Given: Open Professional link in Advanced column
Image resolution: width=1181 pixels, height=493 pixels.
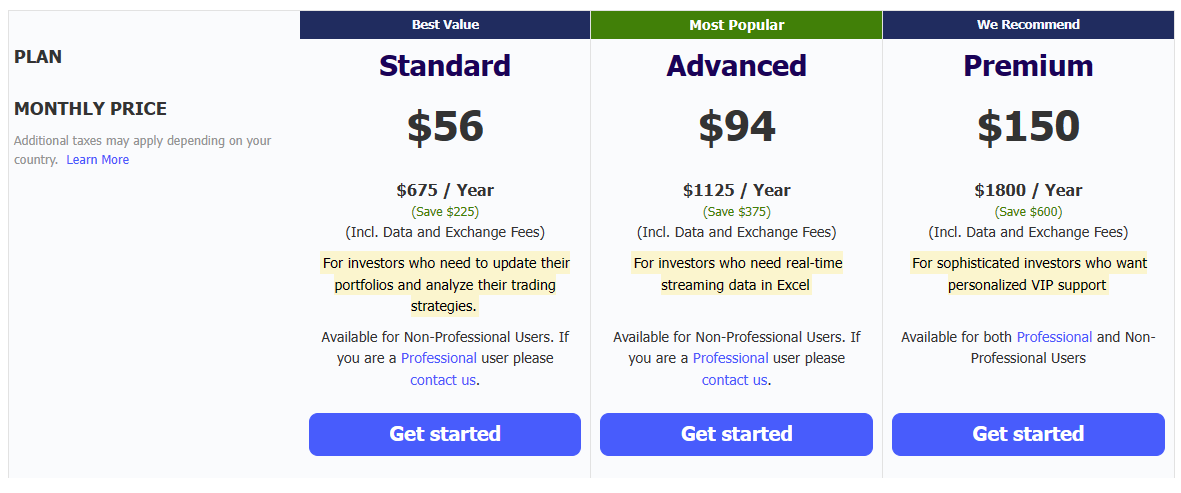Looking at the screenshot, I should [x=731, y=358].
